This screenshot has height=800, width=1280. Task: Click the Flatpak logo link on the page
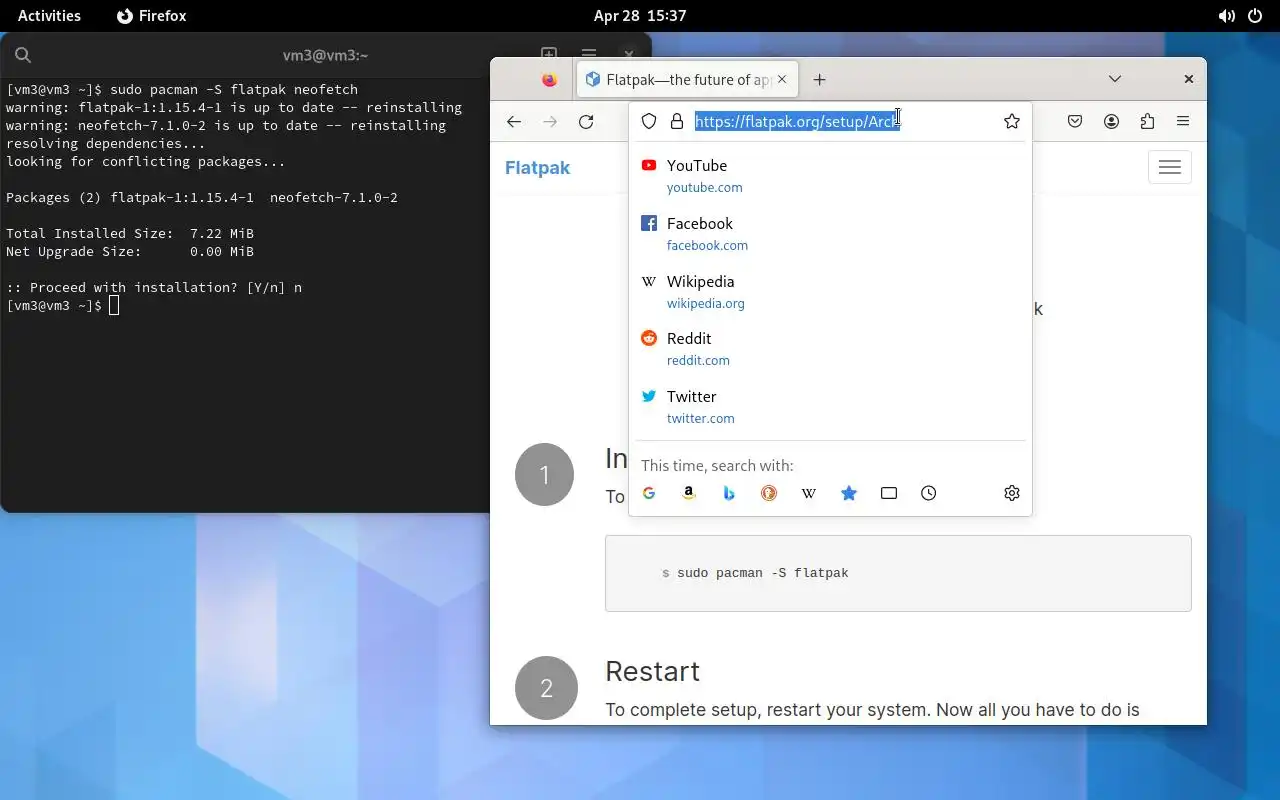click(537, 167)
